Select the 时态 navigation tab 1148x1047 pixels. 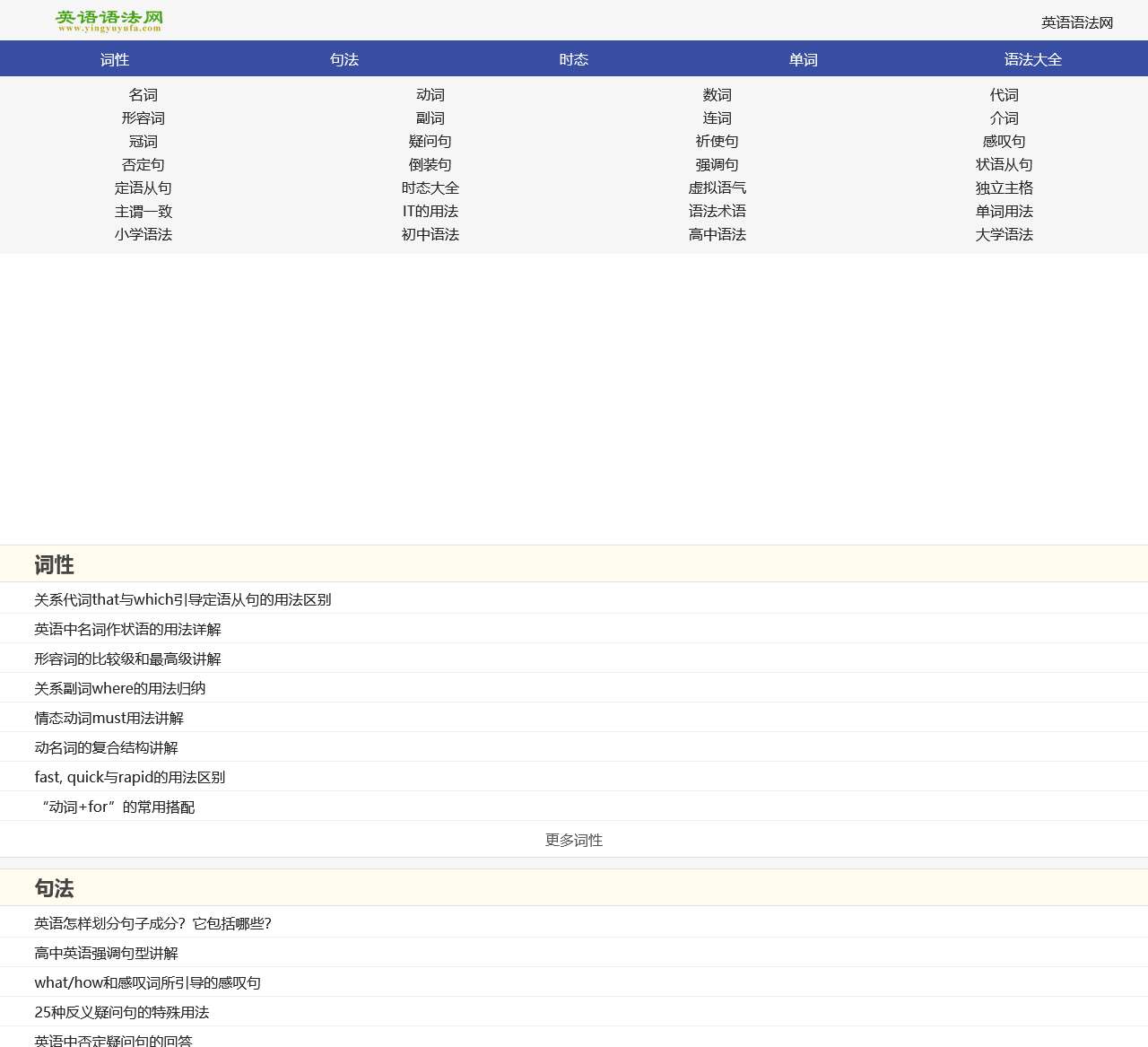tap(574, 59)
